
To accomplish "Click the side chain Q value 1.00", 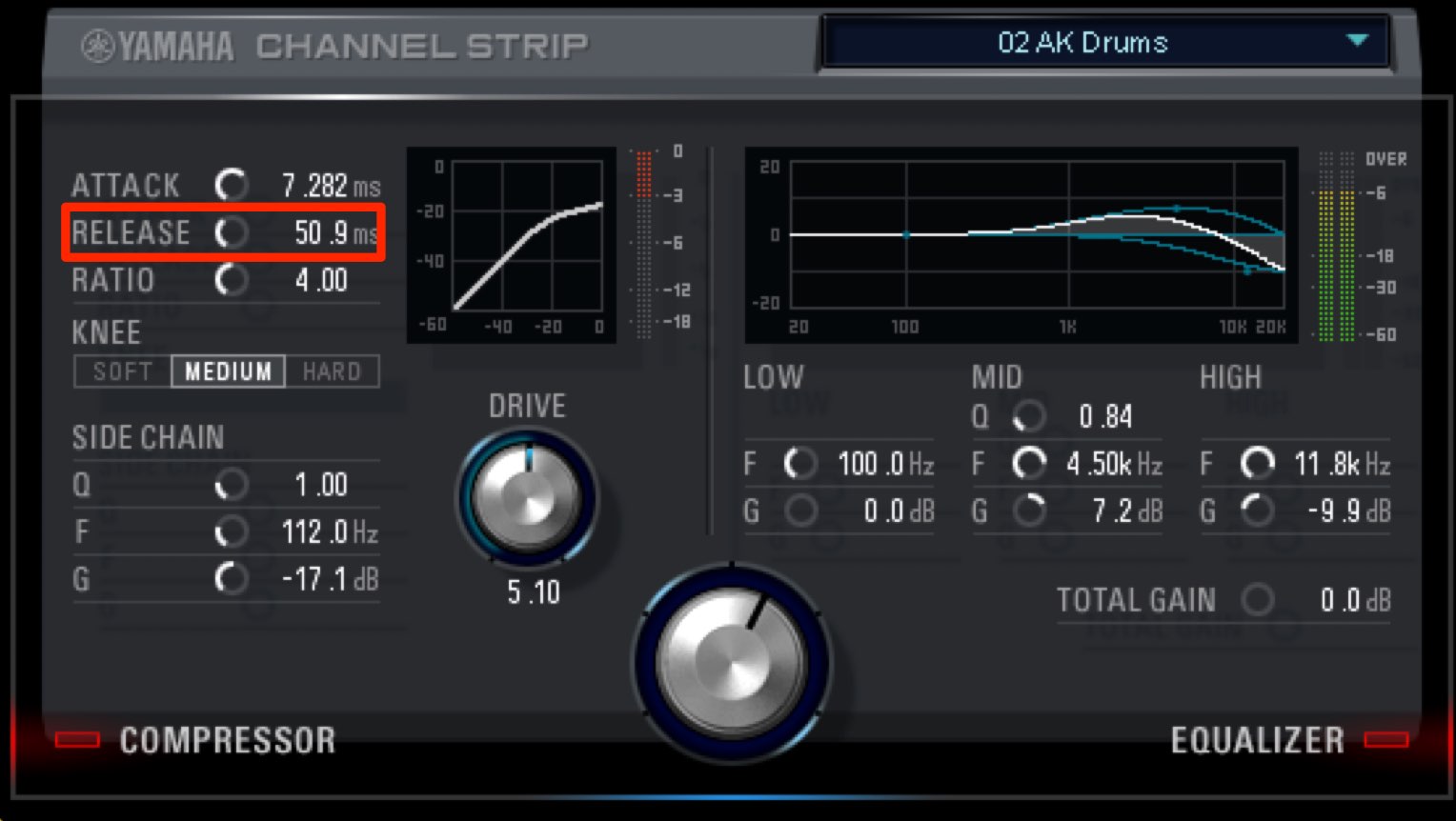I will pos(321,485).
